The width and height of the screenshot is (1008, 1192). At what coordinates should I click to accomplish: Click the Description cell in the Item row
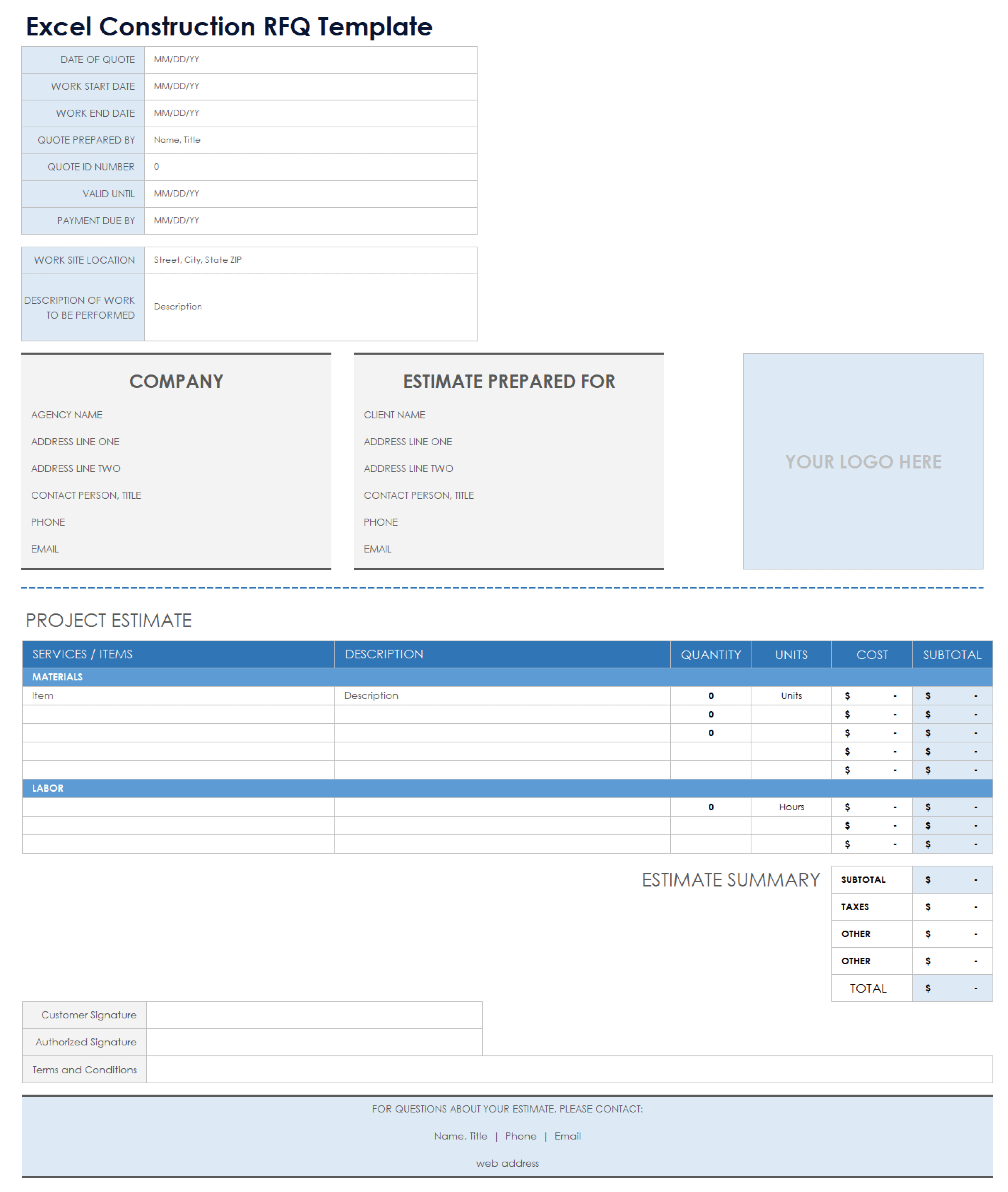pos(502,696)
